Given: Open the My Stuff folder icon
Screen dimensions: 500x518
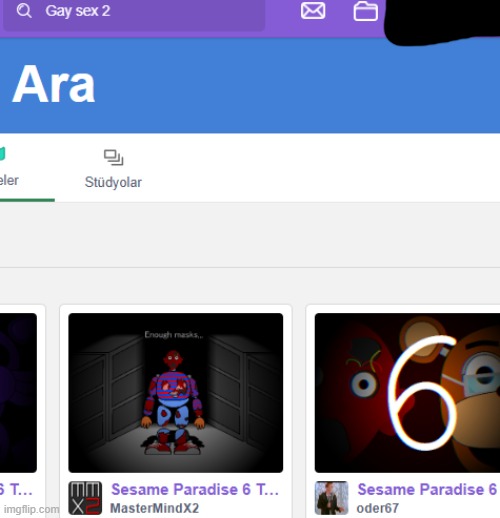Looking at the screenshot, I should coord(365,11).
